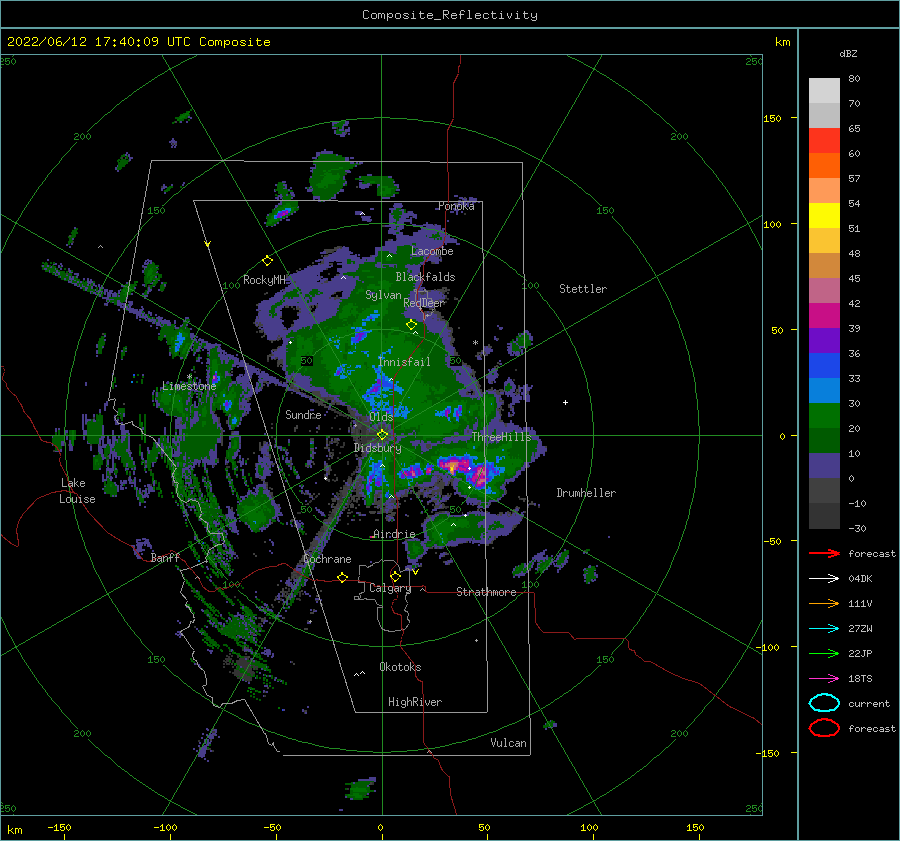Screen dimensions: 900x841
Task: Click the Drumheller city label
Action: [586, 493]
